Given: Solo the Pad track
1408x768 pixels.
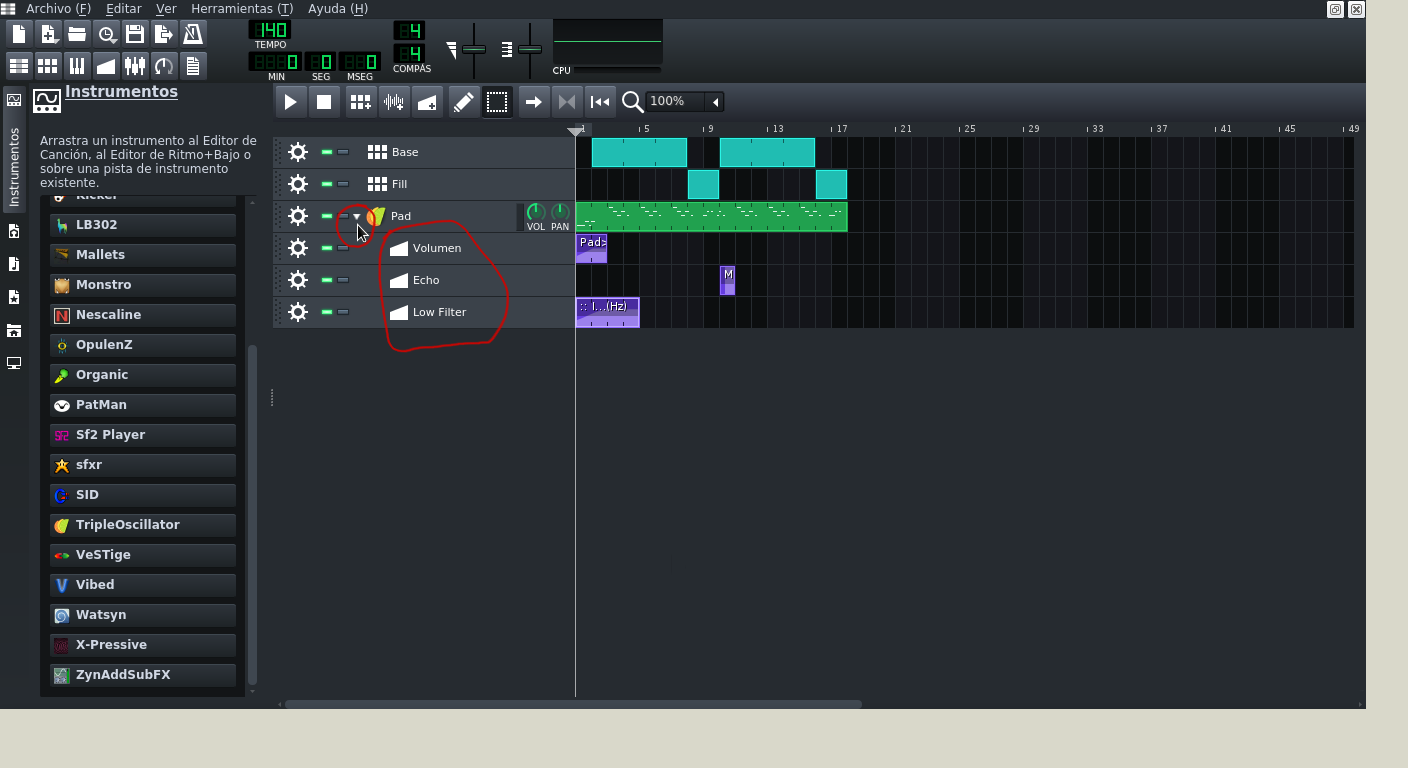Looking at the screenshot, I should point(341,216).
